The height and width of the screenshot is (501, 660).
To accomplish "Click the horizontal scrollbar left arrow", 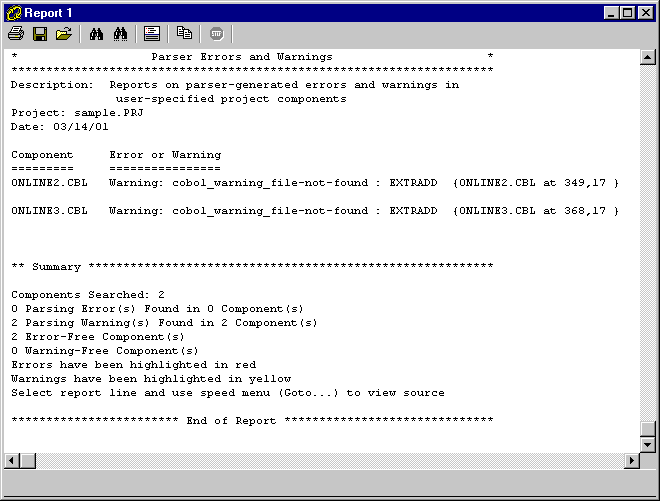I will (x=12, y=460).
